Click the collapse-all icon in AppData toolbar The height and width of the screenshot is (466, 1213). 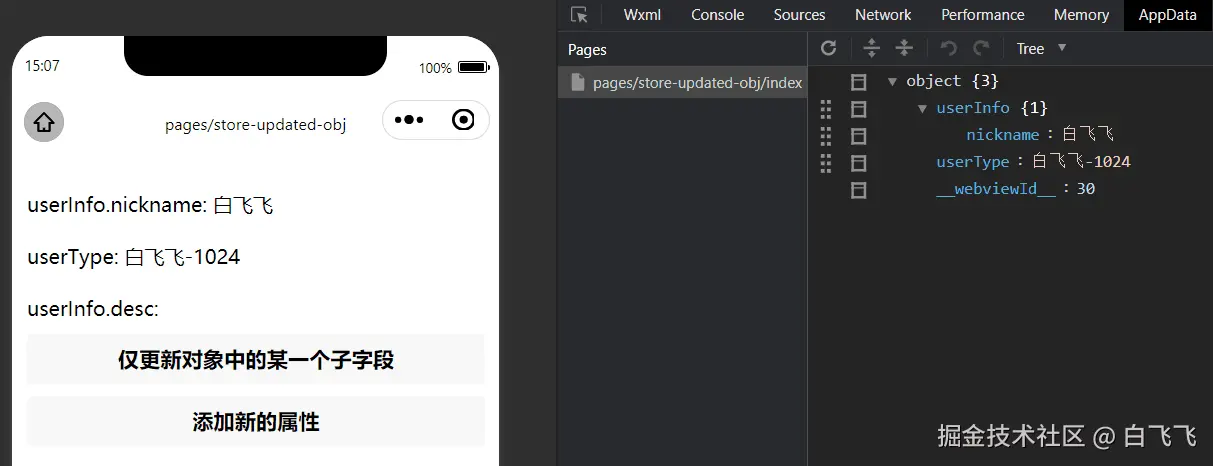(x=904, y=48)
